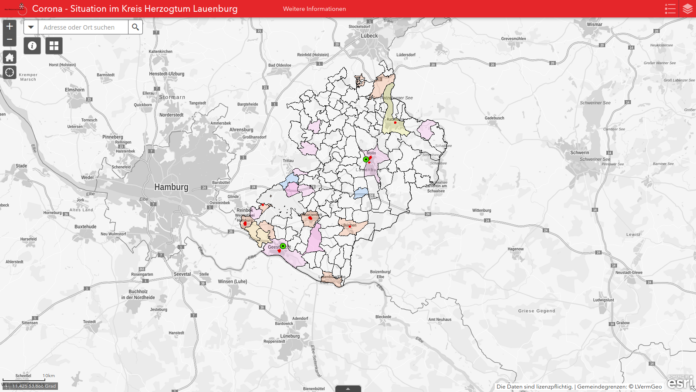Focus the address search field
The width and height of the screenshot is (696, 392).
(83, 27)
